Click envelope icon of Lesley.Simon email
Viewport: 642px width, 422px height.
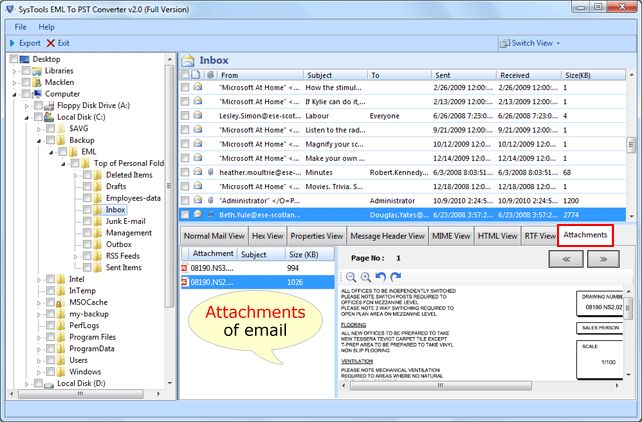click(198, 115)
